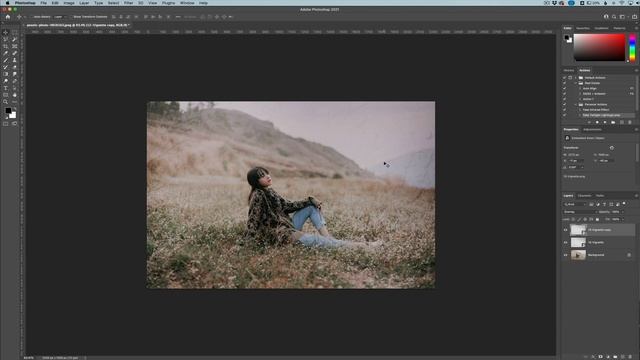Open the Apple menu

7,3
